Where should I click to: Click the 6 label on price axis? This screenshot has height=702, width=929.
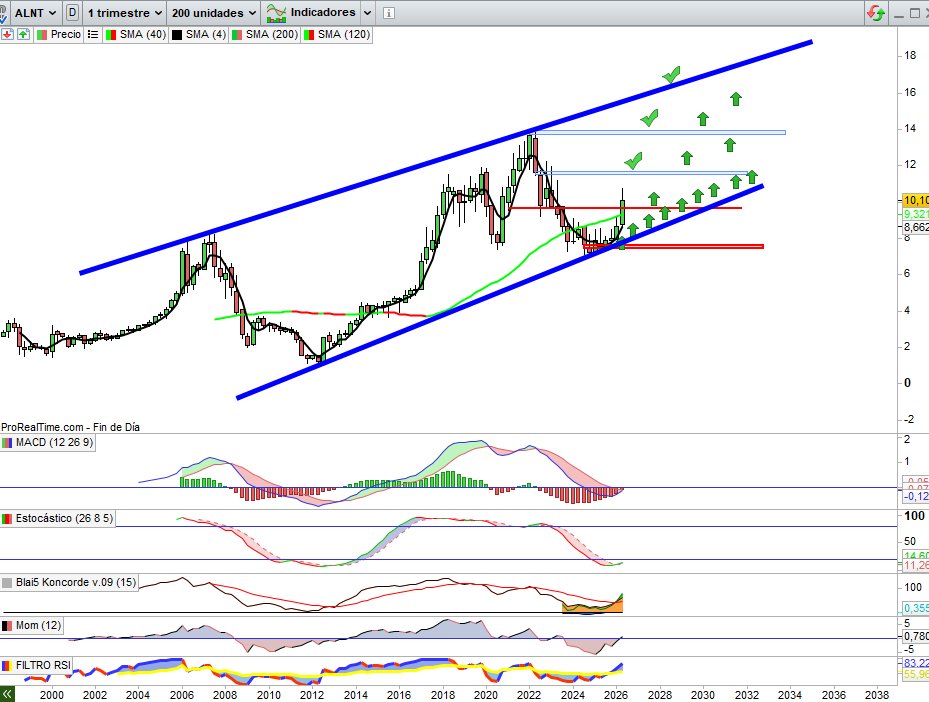(907, 273)
